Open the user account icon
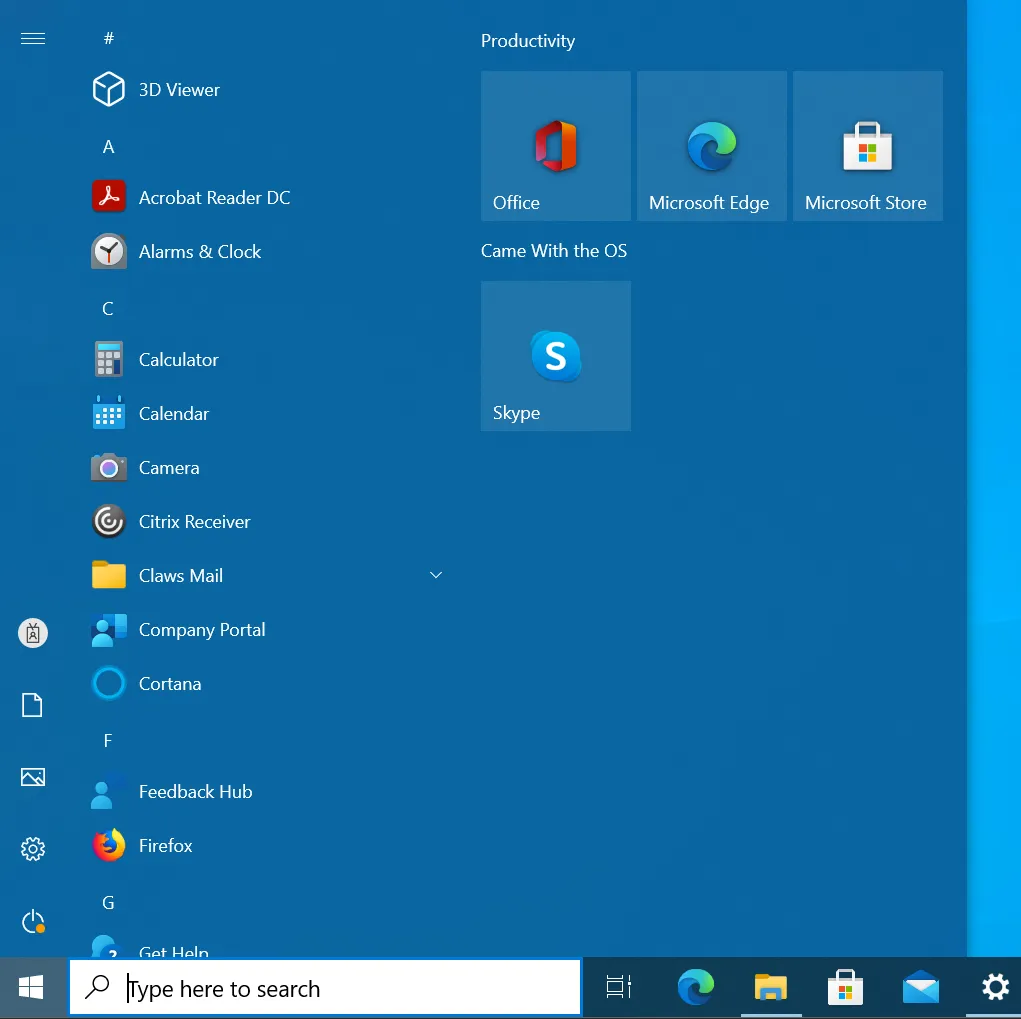1021x1019 pixels. click(33, 633)
